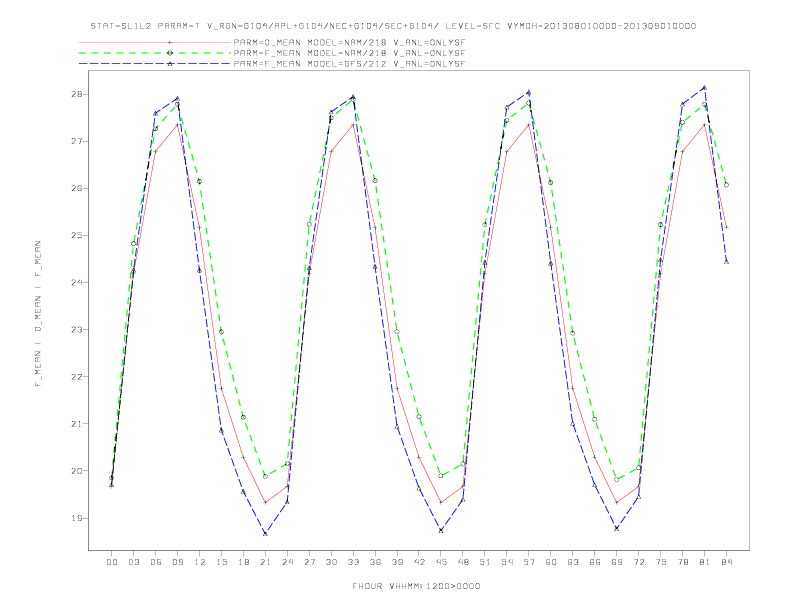The height and width of the screenshot is (612, 792).
Task: Click y-axis tick label 27
Action: [x=77, y=141]
